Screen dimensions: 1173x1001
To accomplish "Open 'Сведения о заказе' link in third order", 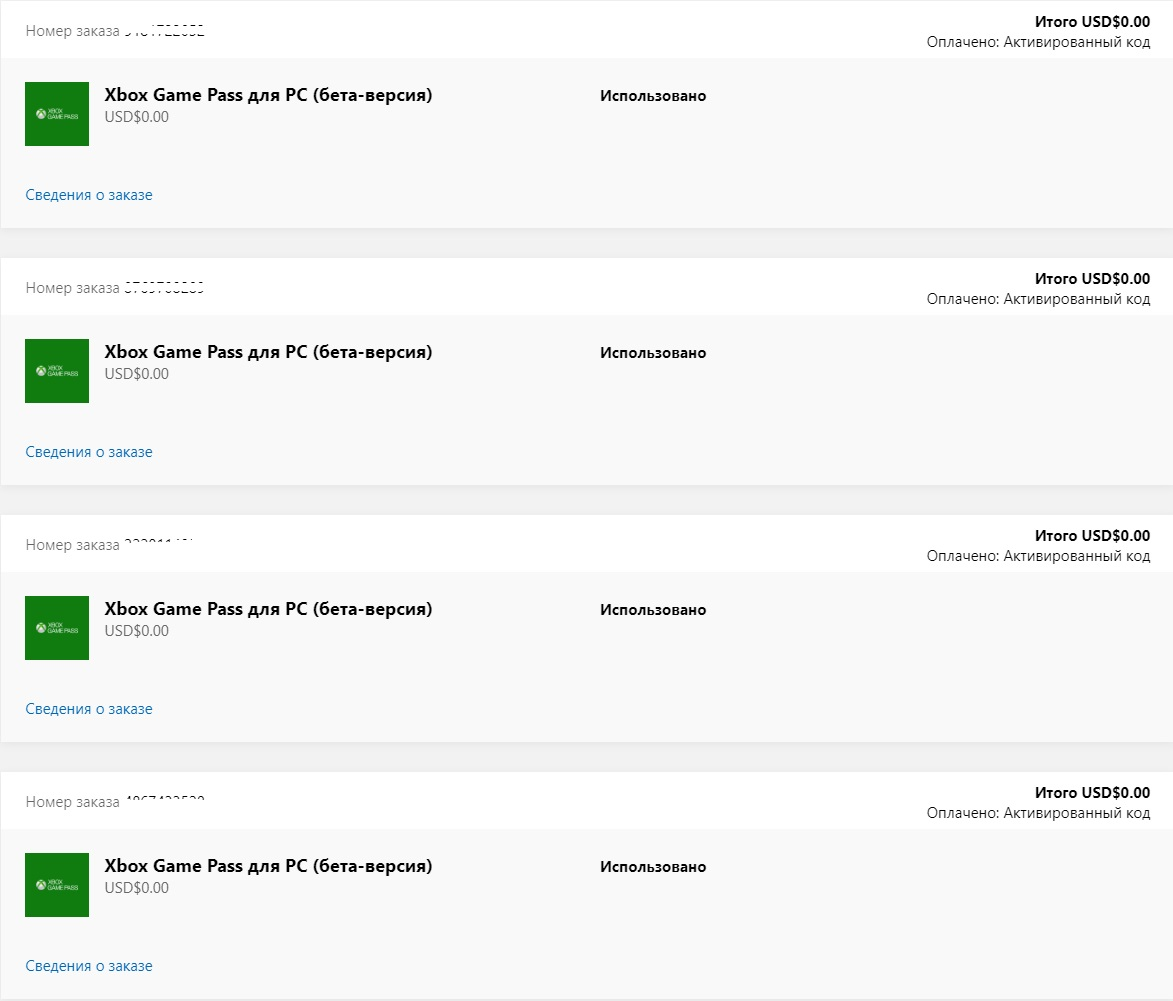I will coord(89,709).
